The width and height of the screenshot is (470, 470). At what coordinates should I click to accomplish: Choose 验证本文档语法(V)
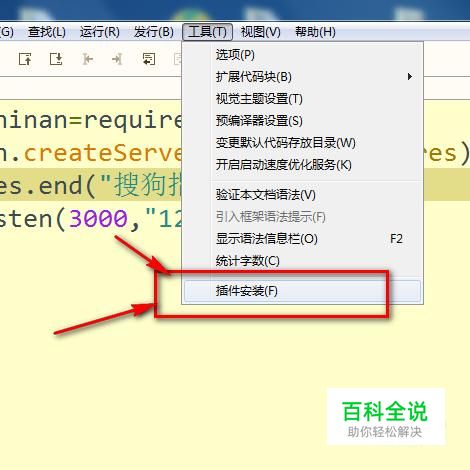click(303, 195)
